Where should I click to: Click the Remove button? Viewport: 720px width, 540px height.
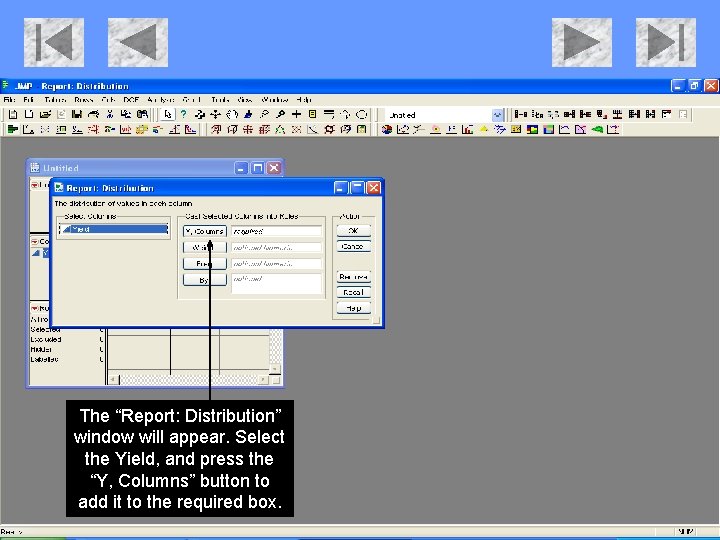(353, 277)
